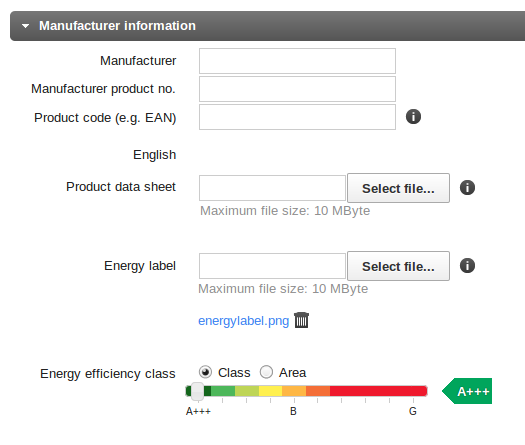Select the Area radio button

pos(267,372)
